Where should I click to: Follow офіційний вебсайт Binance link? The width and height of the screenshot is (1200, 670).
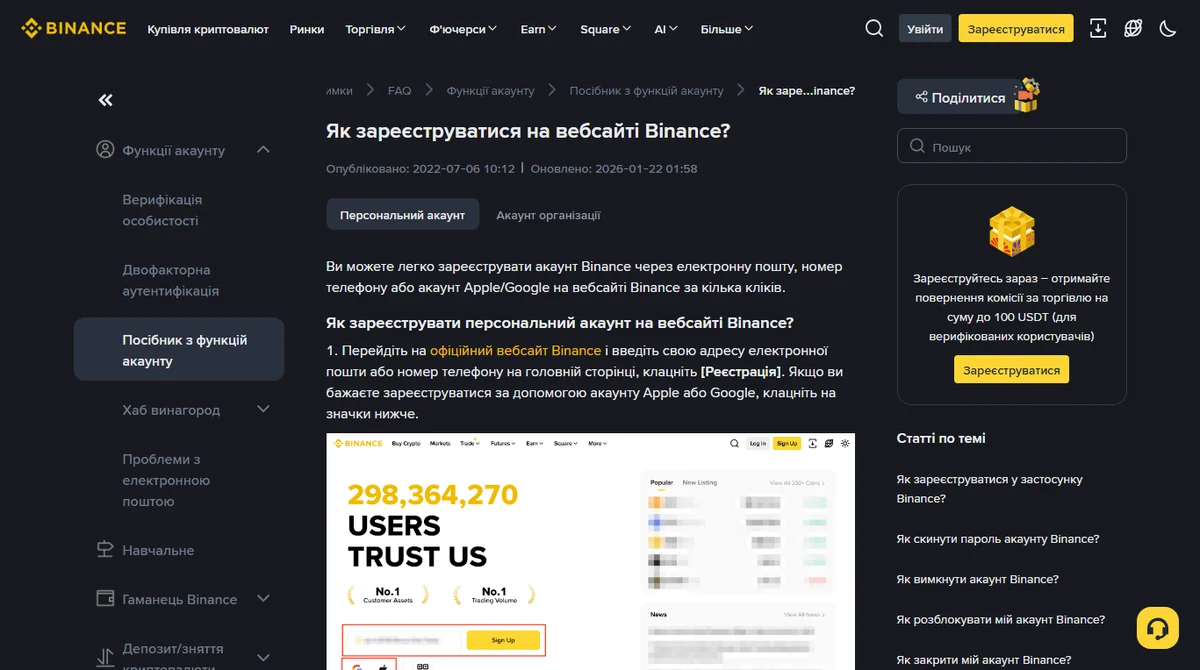pos(515,350)
